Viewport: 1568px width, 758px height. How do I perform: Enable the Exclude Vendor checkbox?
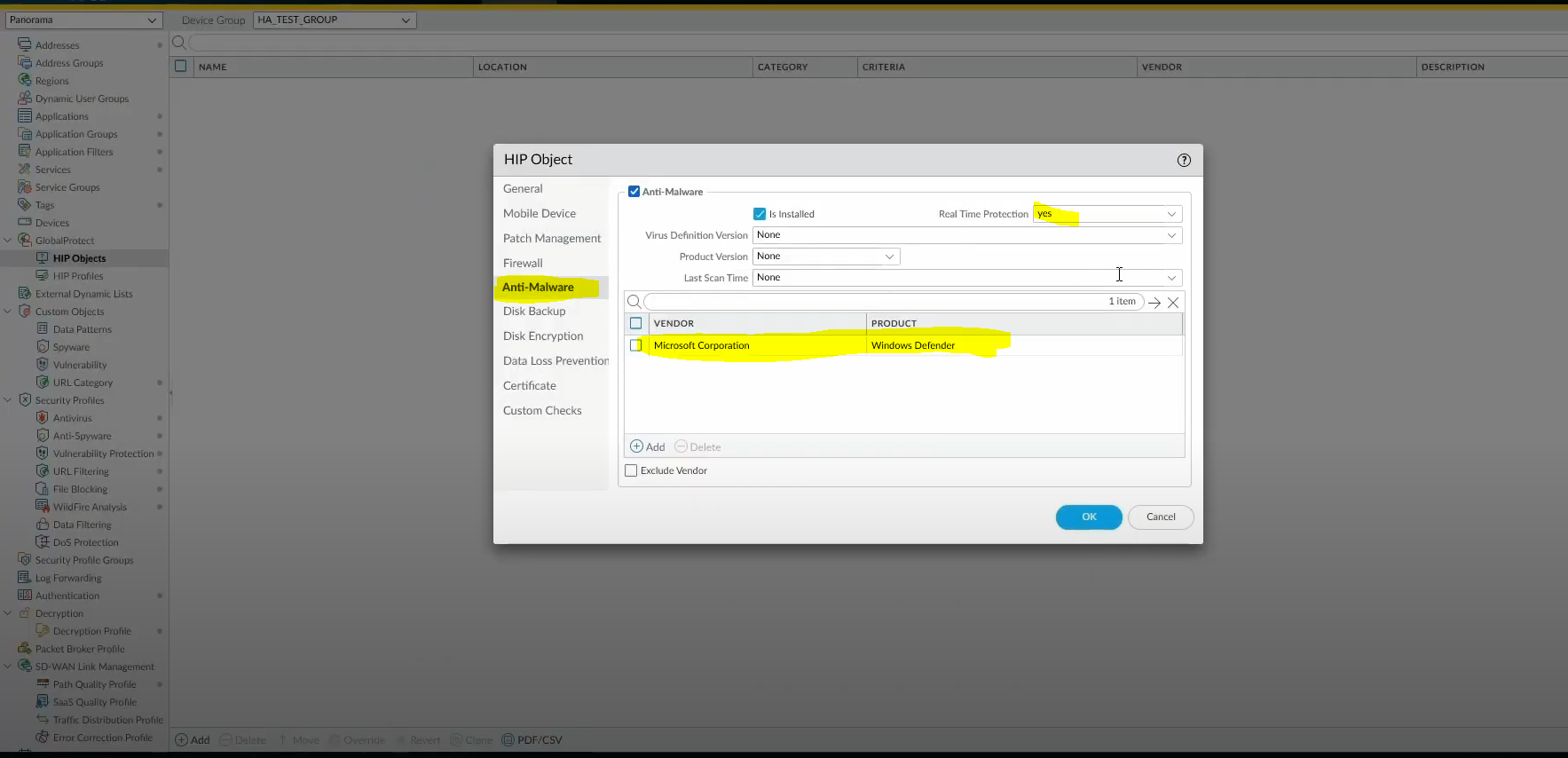point(631,470)
